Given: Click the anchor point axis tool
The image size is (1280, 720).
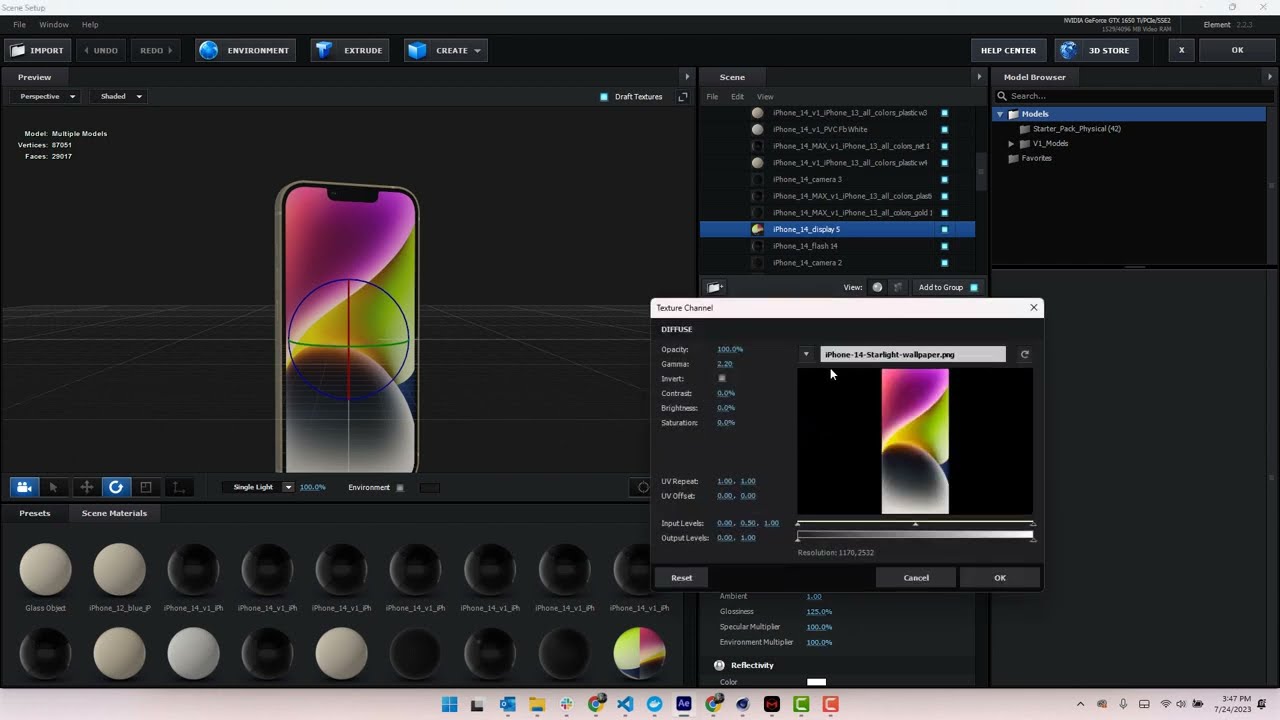Looking at the screenshot, I should tap(178, 487).
